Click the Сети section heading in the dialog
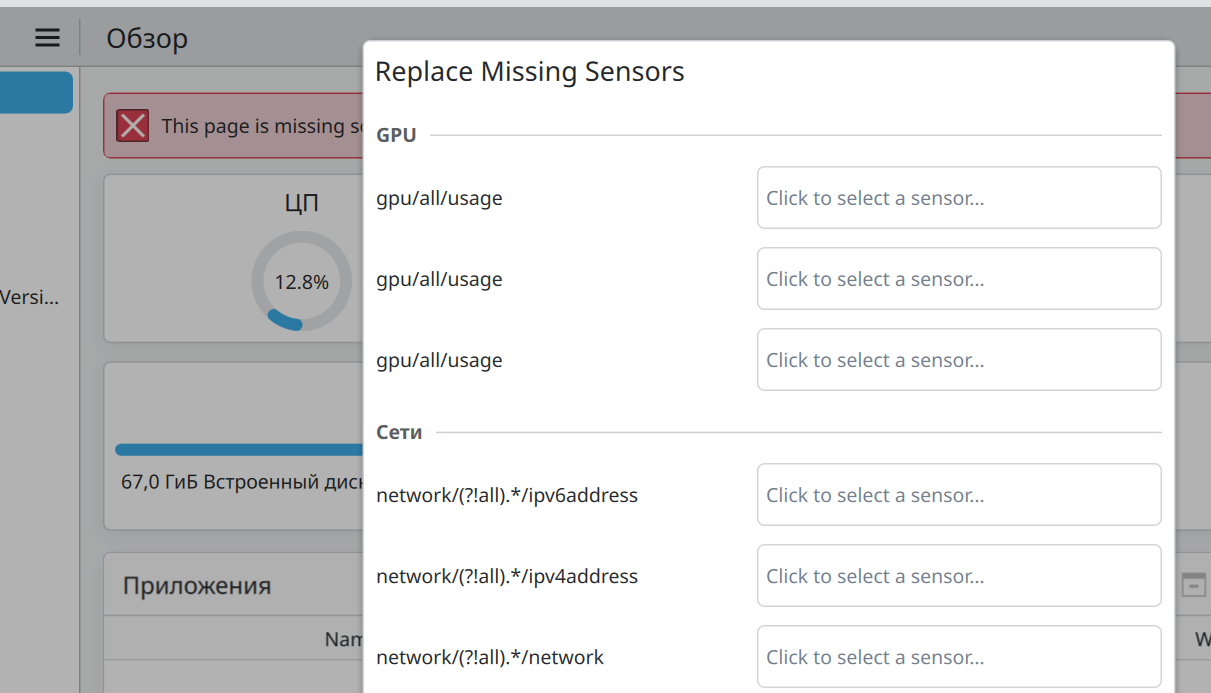Viewport: 1211px width, 693px height. [x=399, y=432]
